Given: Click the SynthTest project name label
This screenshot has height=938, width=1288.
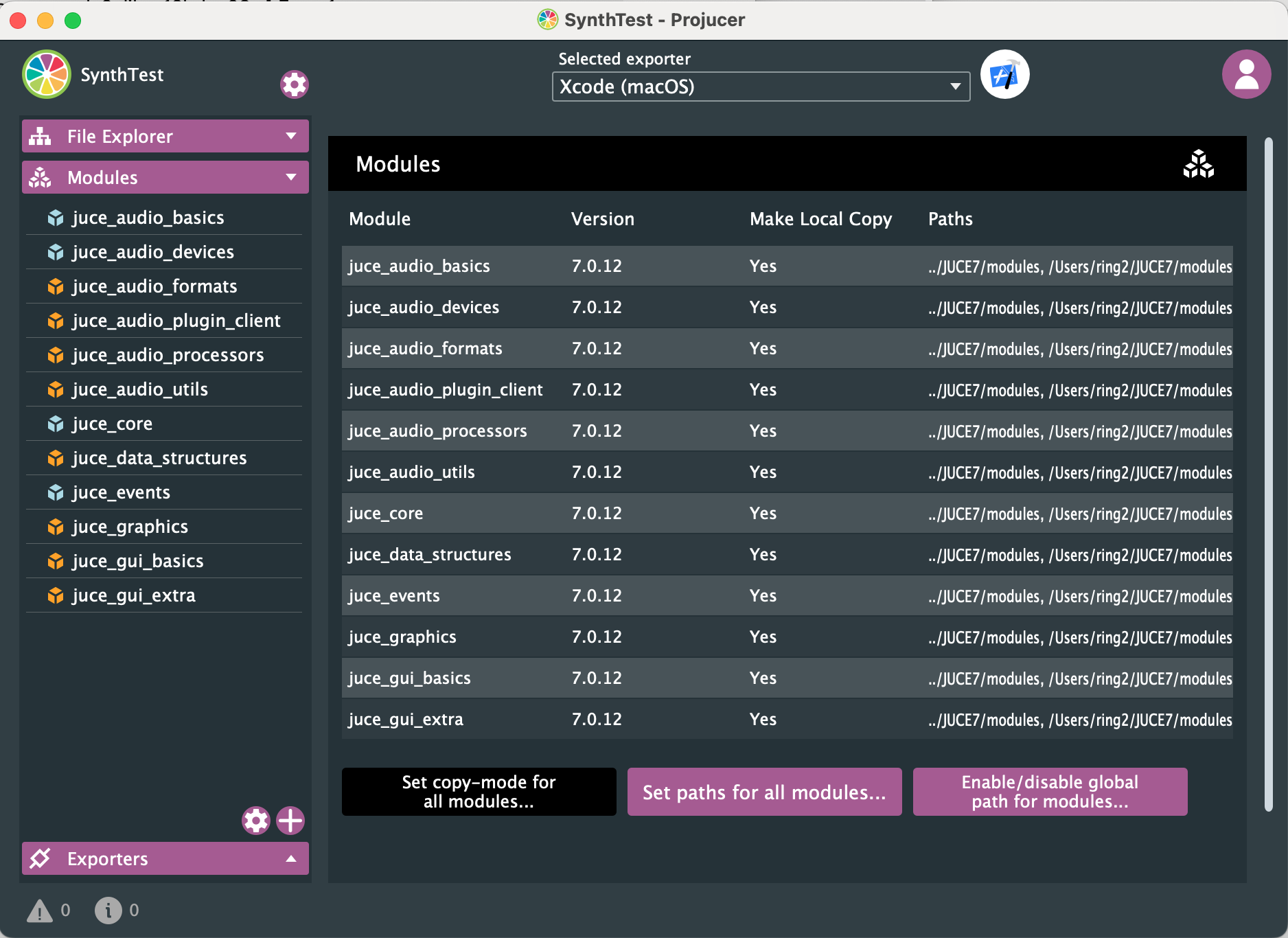Looking at the screenshot, I should (122, 75).
